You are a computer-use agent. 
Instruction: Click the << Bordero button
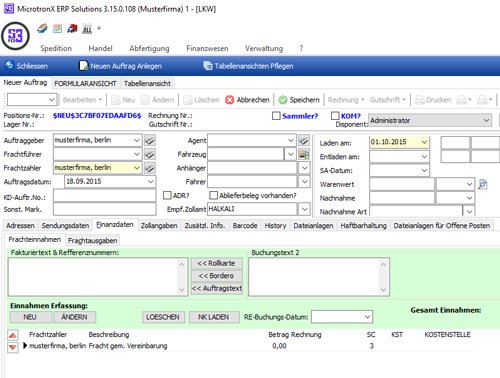pos(216,276)
